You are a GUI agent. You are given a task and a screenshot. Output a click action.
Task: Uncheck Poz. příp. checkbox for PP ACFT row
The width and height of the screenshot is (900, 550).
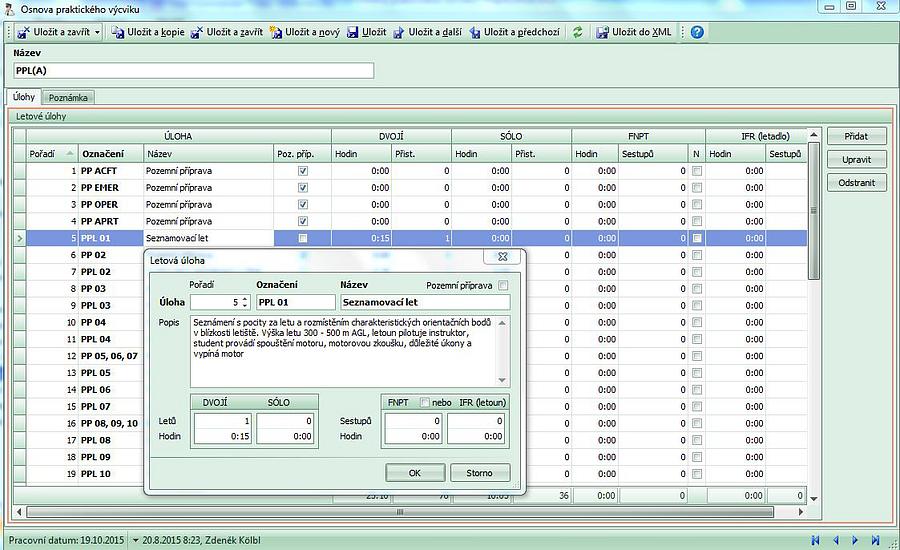(303, 171)
